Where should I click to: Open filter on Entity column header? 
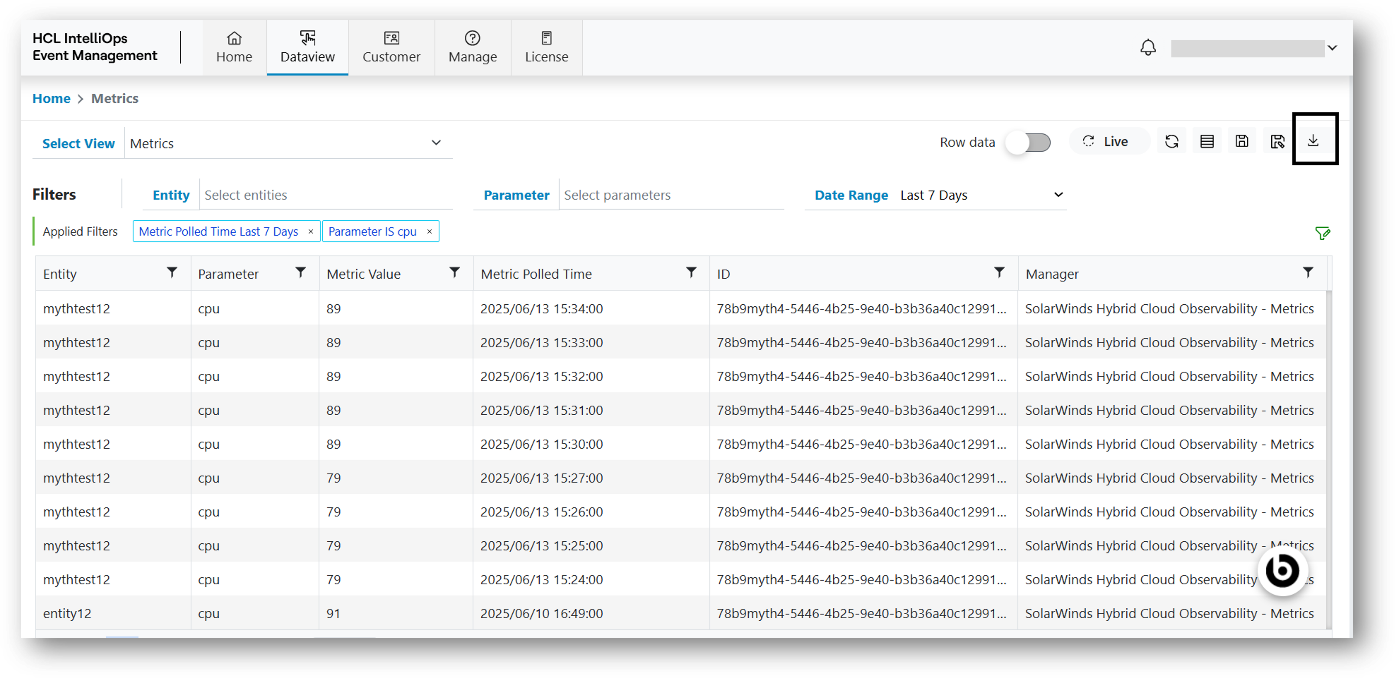pos(172,273)
